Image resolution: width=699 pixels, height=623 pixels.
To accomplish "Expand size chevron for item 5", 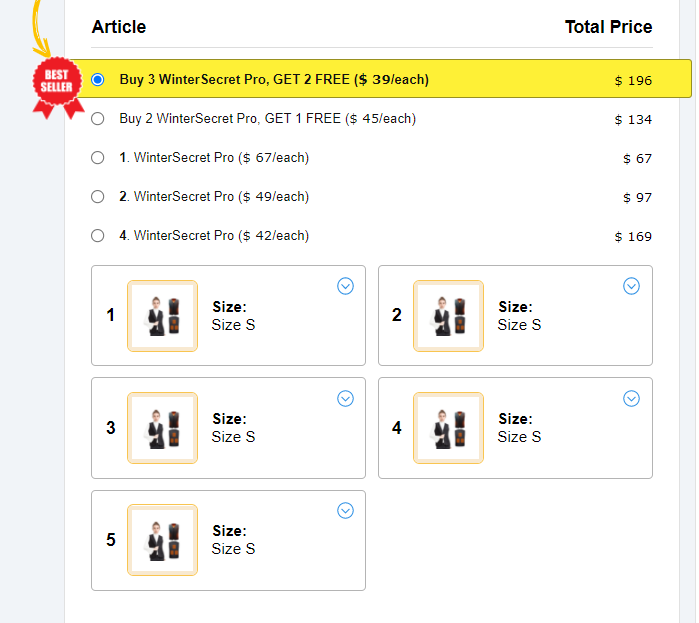I will click(345, 510).
